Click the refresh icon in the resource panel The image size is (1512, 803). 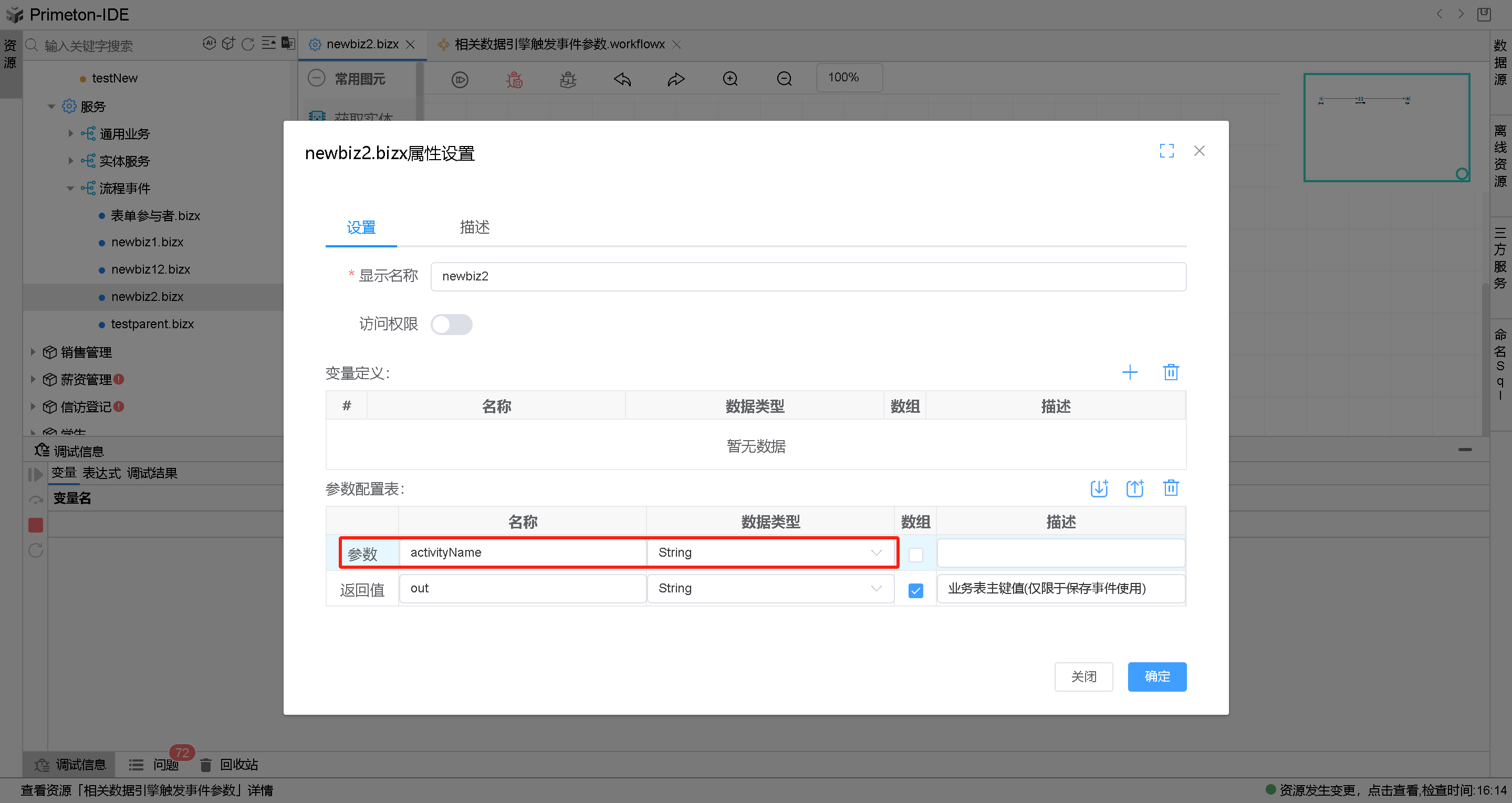pos(248,44)
